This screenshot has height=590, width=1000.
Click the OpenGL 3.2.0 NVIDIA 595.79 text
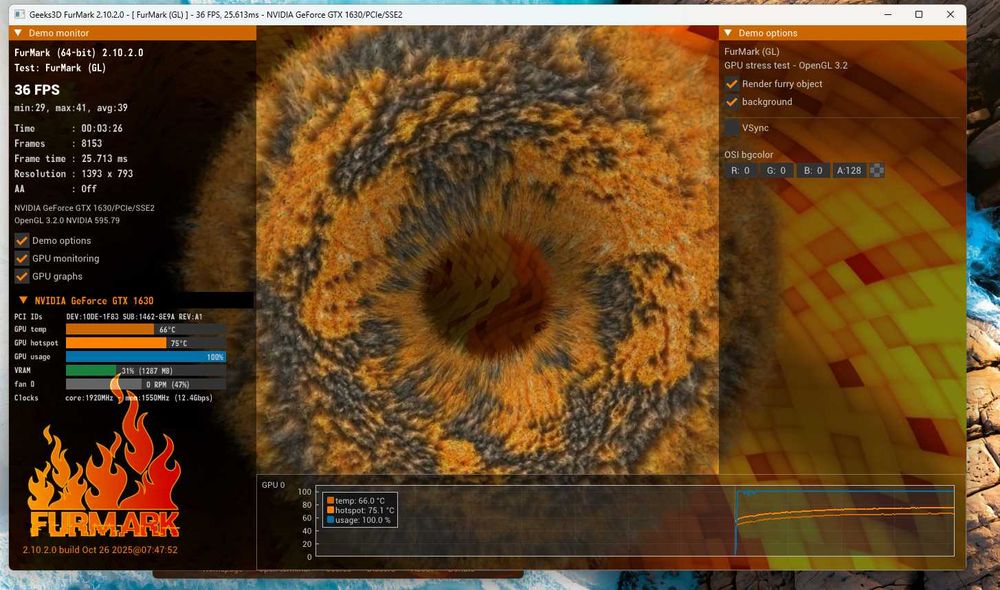point(67,220)
